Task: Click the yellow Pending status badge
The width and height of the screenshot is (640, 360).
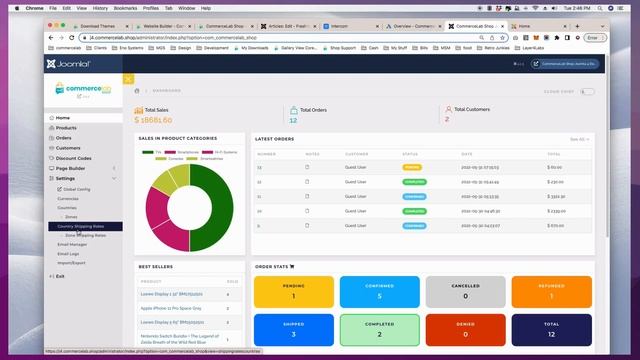Action: (412, 167)
